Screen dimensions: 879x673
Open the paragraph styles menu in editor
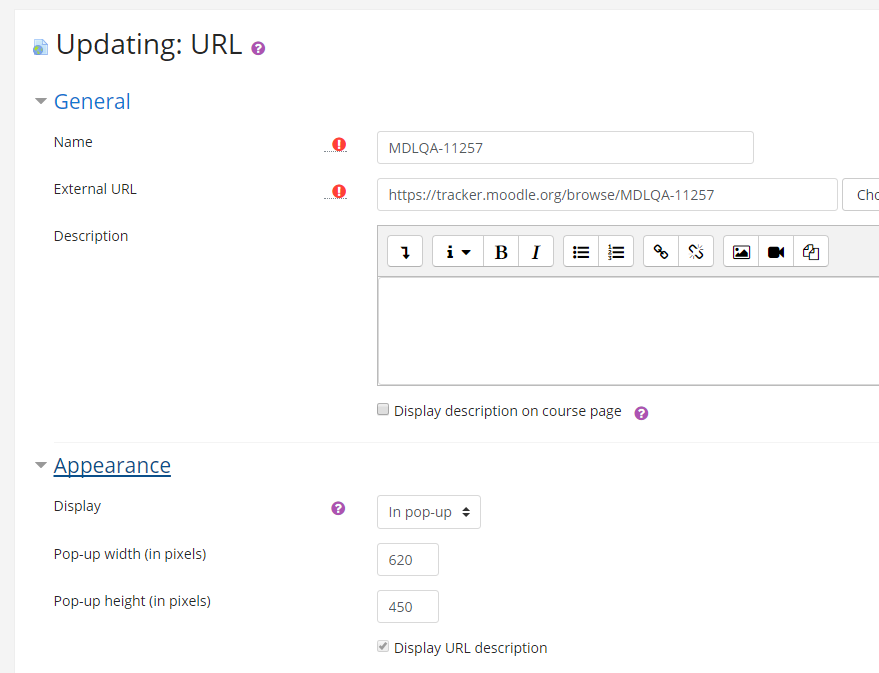coord(457,252)
